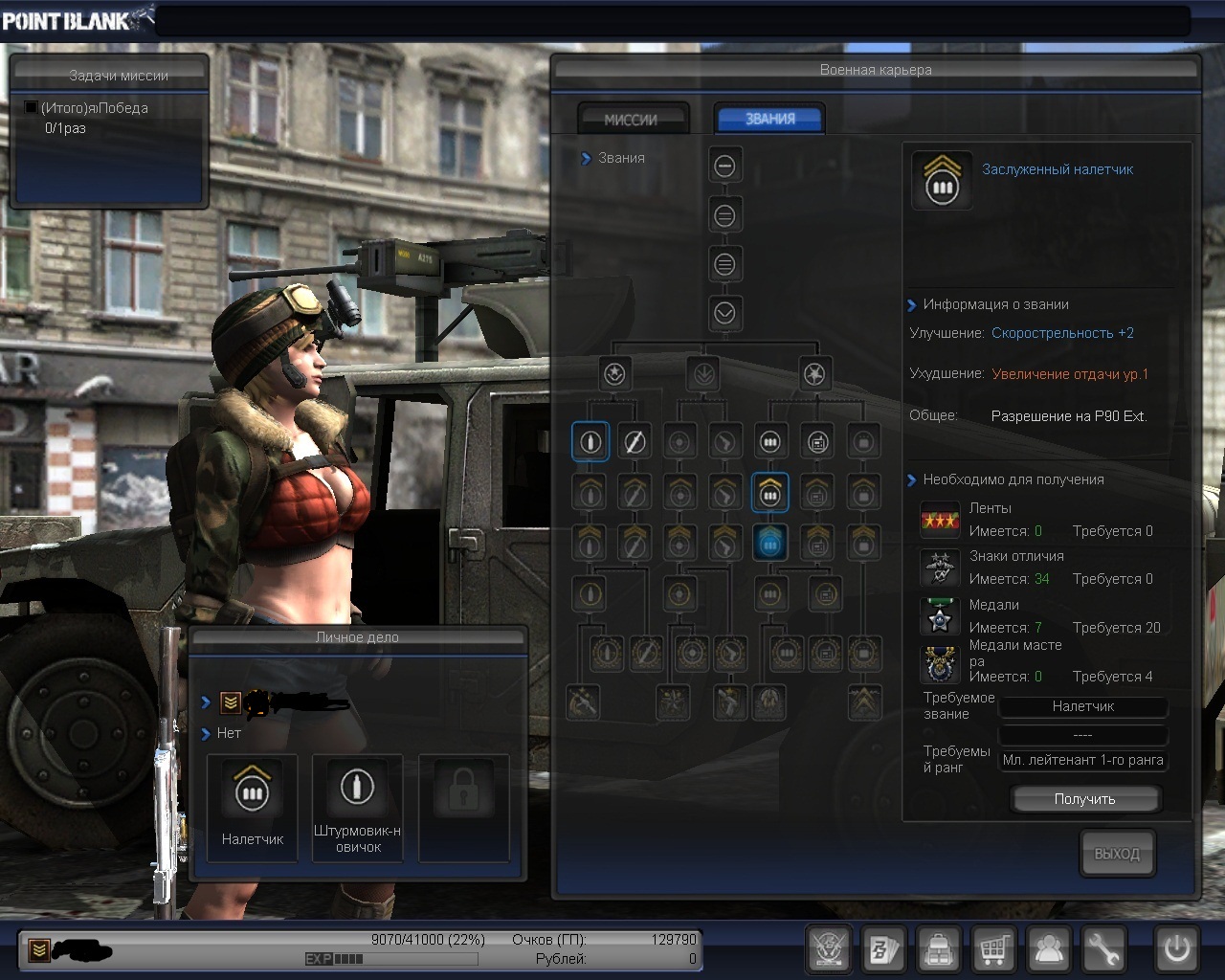Image resolution: width=1225 pixels, height=980 pixels.
Task: Toggle the (Итого)Победа mission checkbox
Action: 31,108
